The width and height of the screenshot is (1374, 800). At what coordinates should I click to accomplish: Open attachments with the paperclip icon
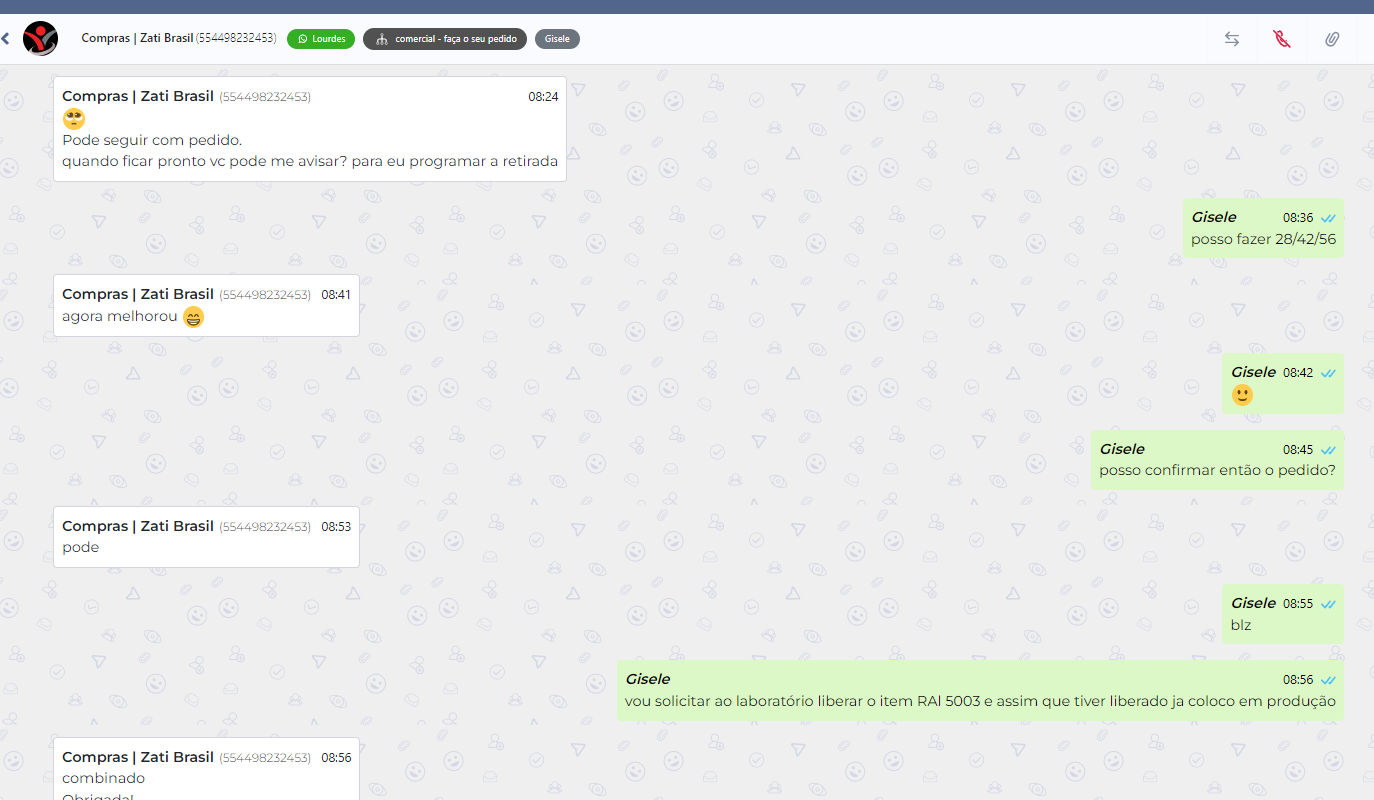point(1332,39)
